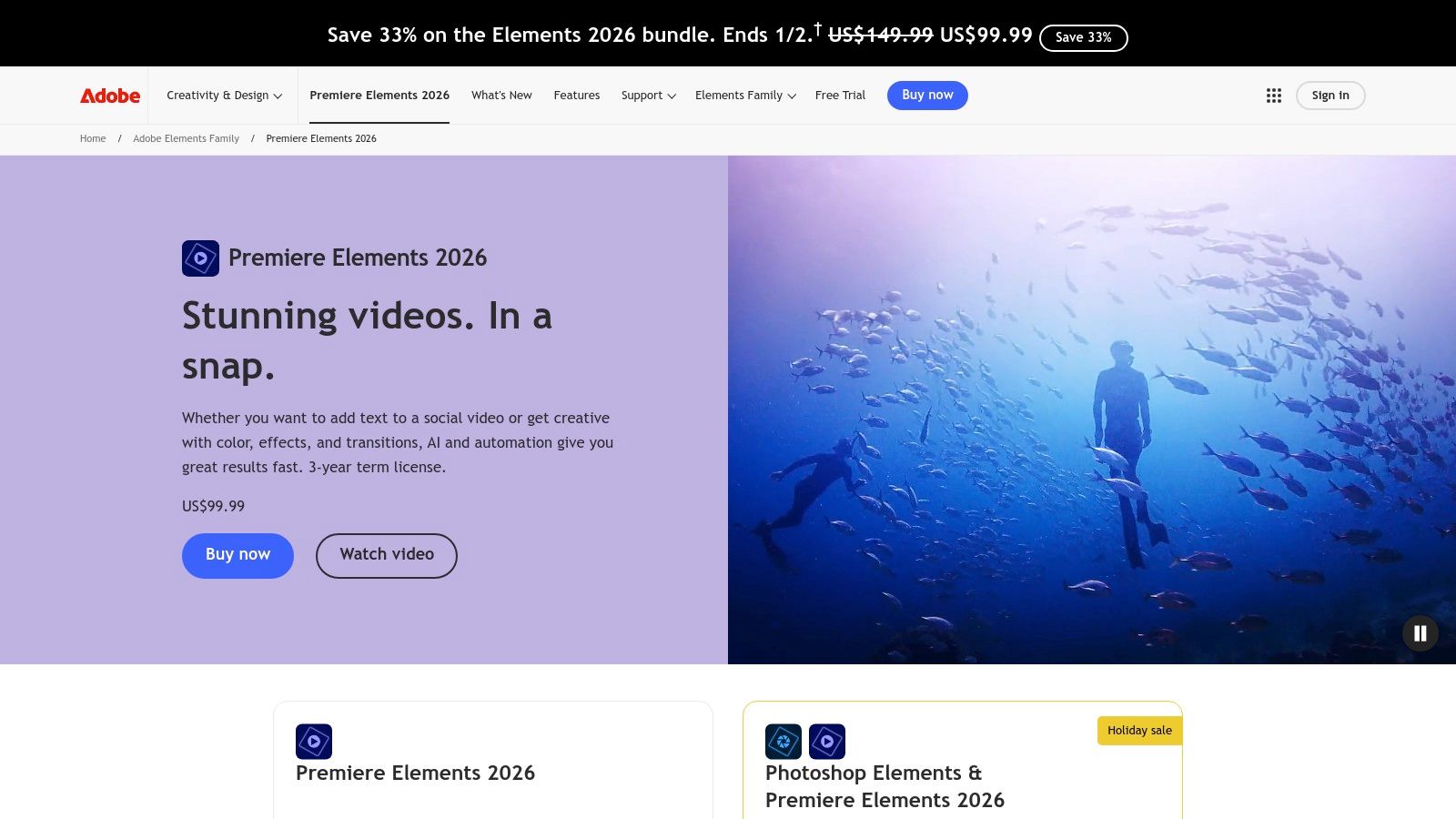
Task: Open the Support dropdown
Action: click(x=647, y=95)
